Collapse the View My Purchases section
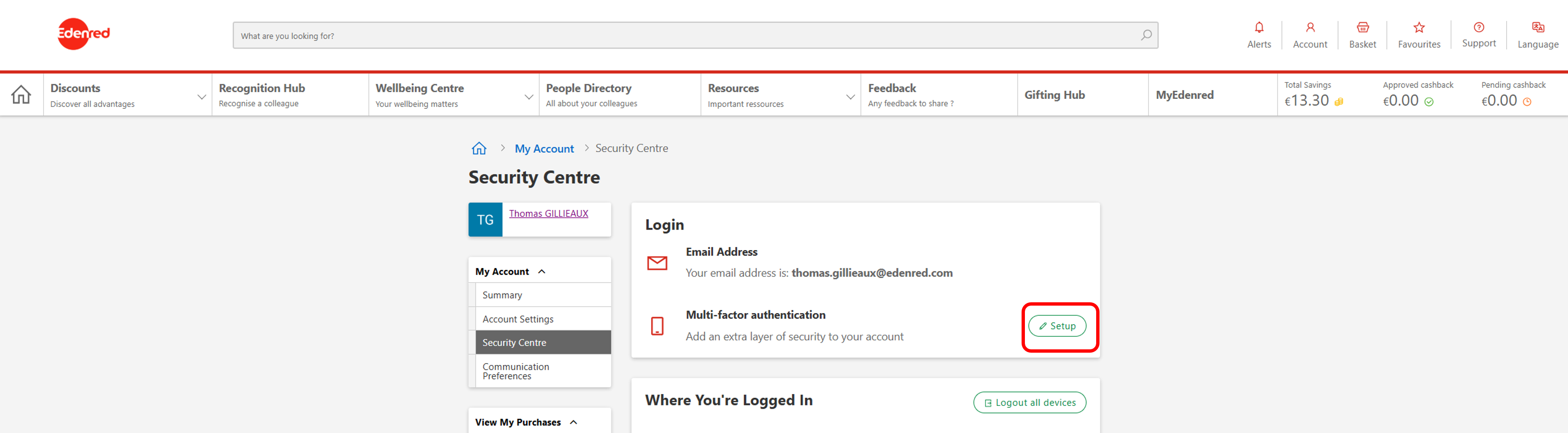 click(574, 422)
